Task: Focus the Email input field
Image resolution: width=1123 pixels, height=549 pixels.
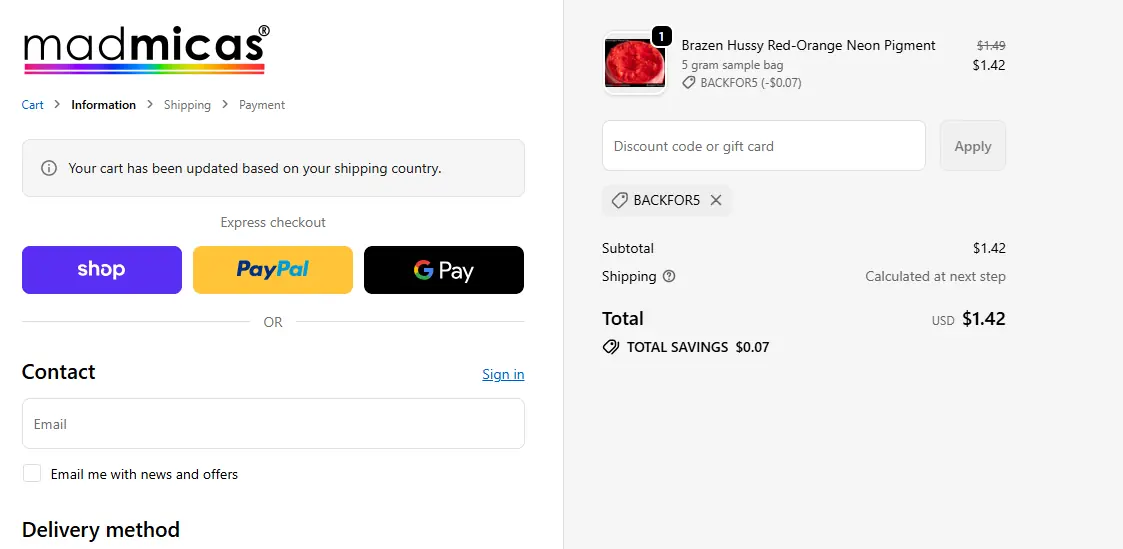Action: 273,424
